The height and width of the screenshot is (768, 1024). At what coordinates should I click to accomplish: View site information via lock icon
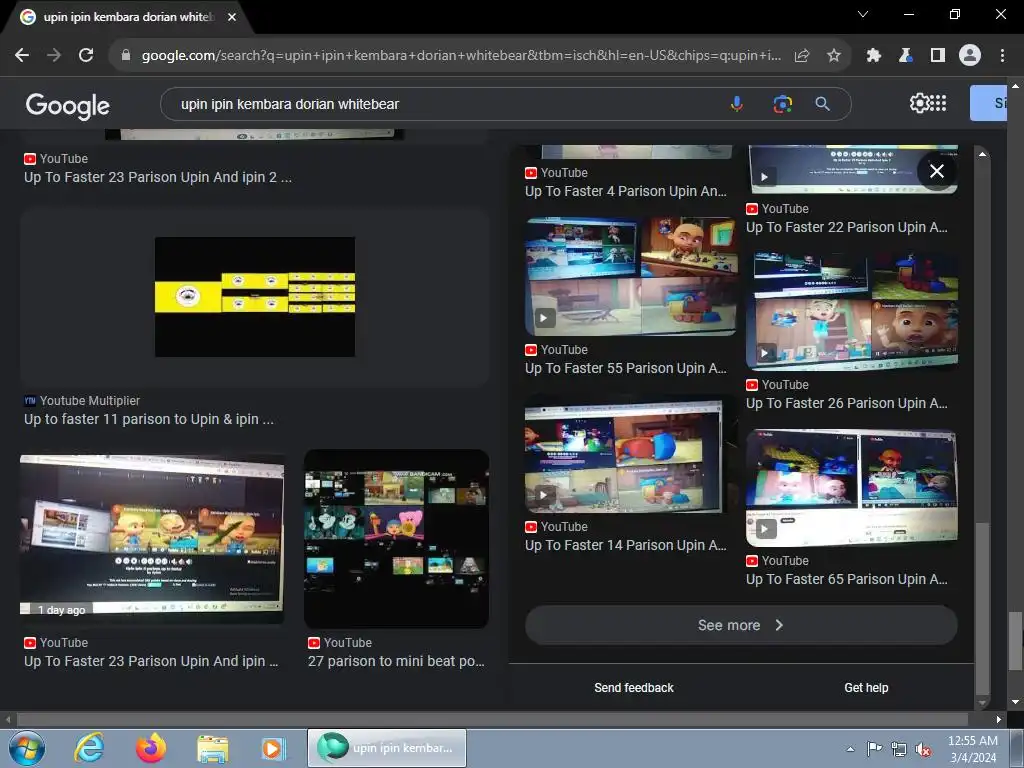pyautogui.click(x=125, y=56)
